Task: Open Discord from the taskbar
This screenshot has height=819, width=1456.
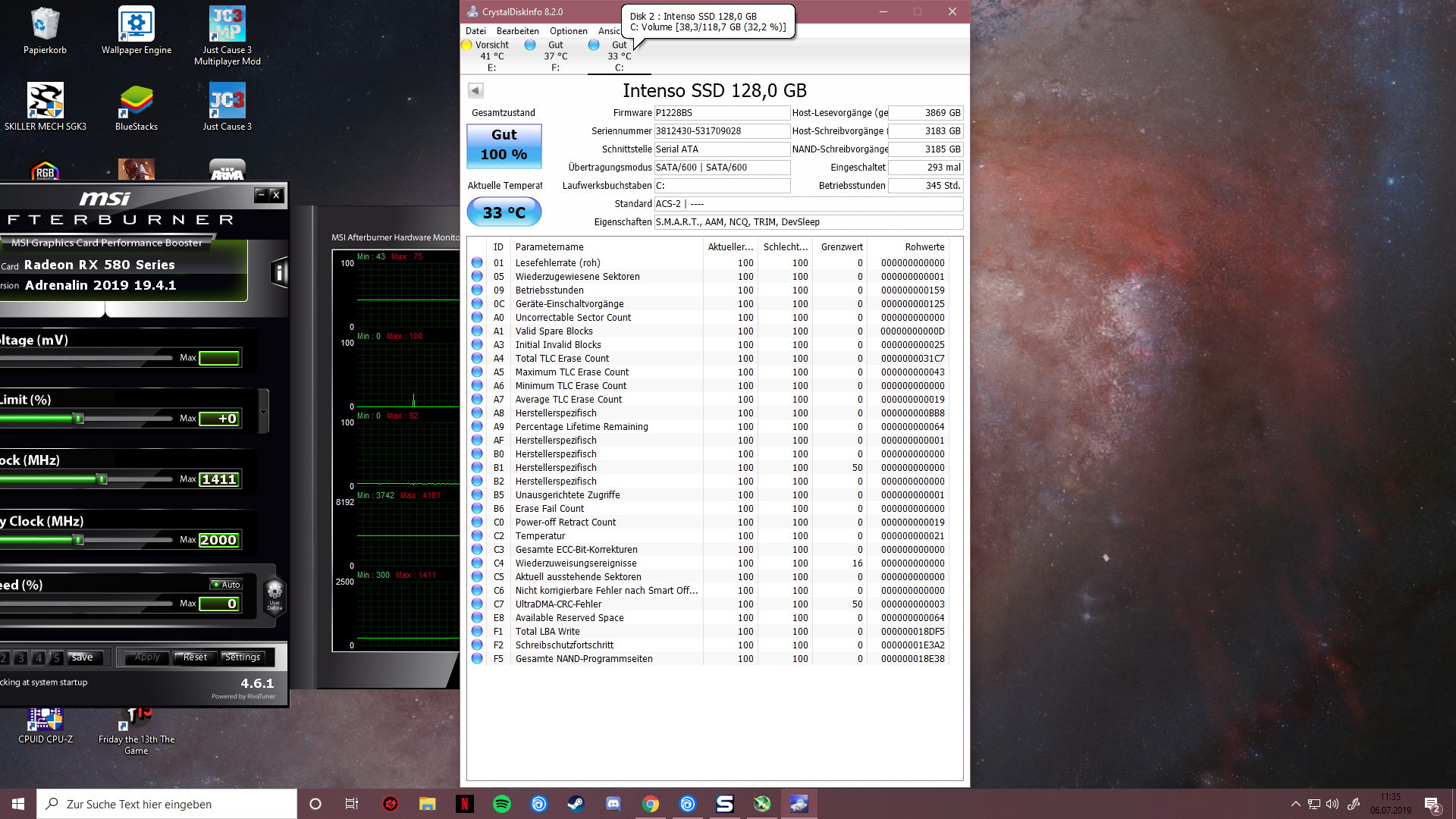Action: pyautogui.click(x=613, y=804)
